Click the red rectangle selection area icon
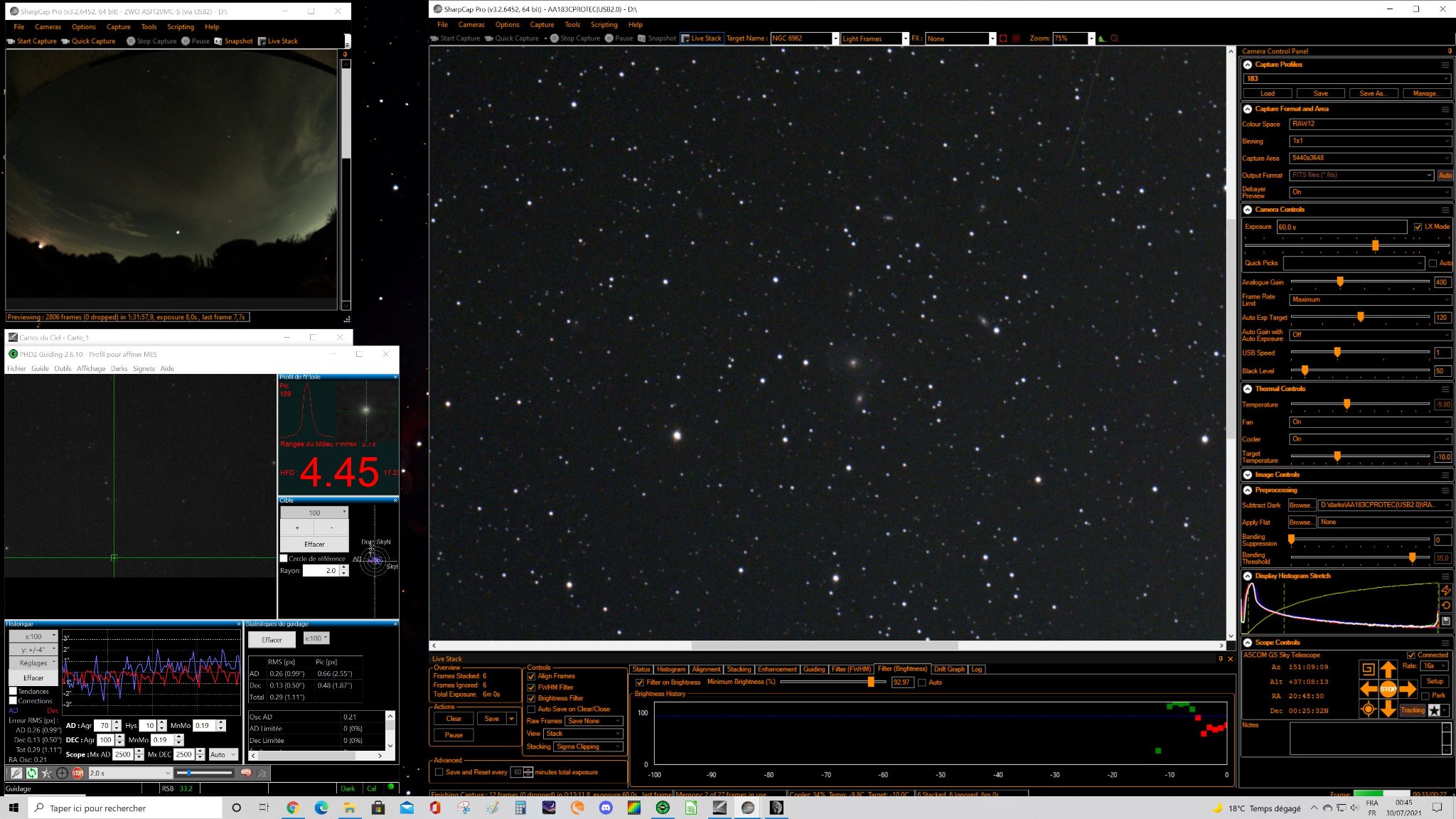The image size is (1456, 819). (x=1003, y=38)
